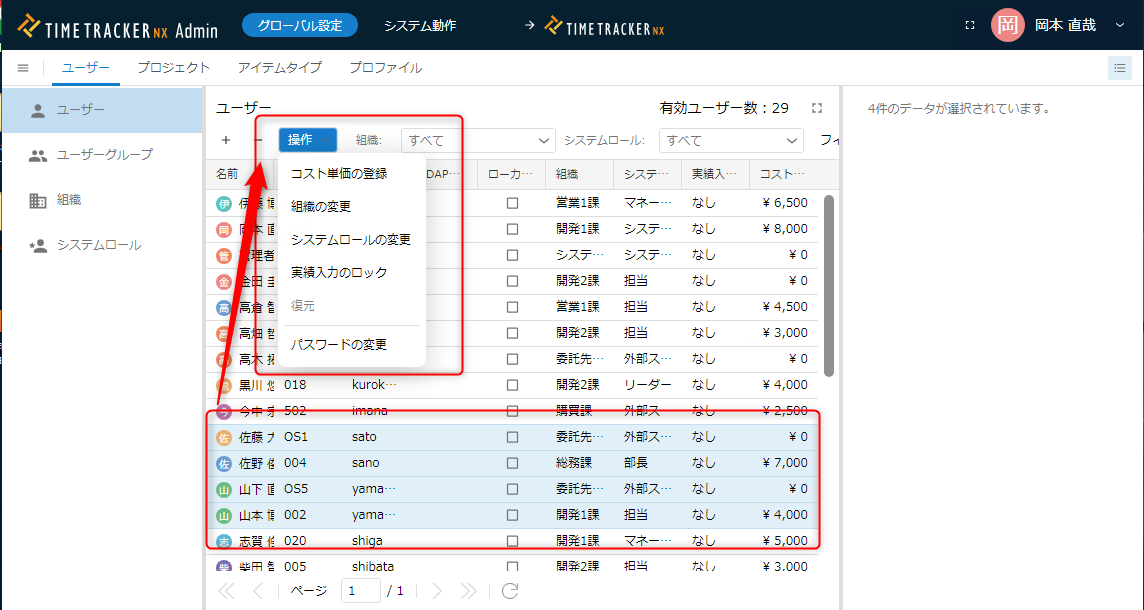
Task: Choose パスワードの変更 menu item
Action: click(x=339, y=345)
